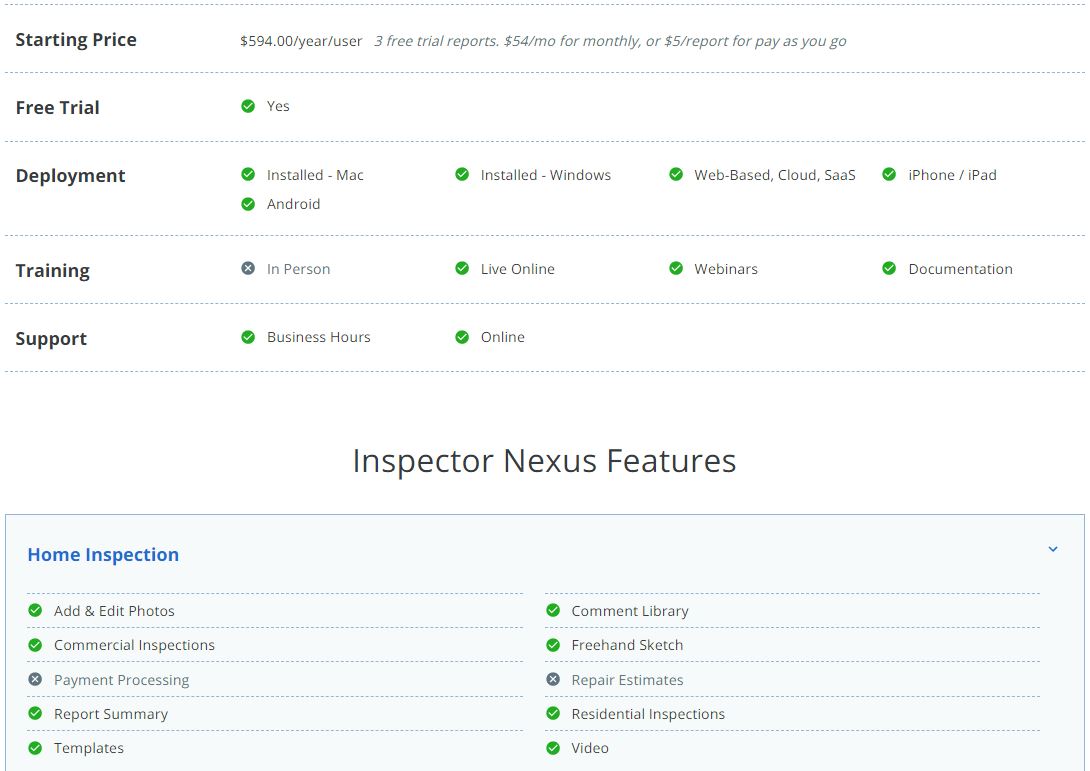Screen dimensions: 1090x771
Task: Click the gray X icon next to In Person
Action: click(x=248, y=268)
